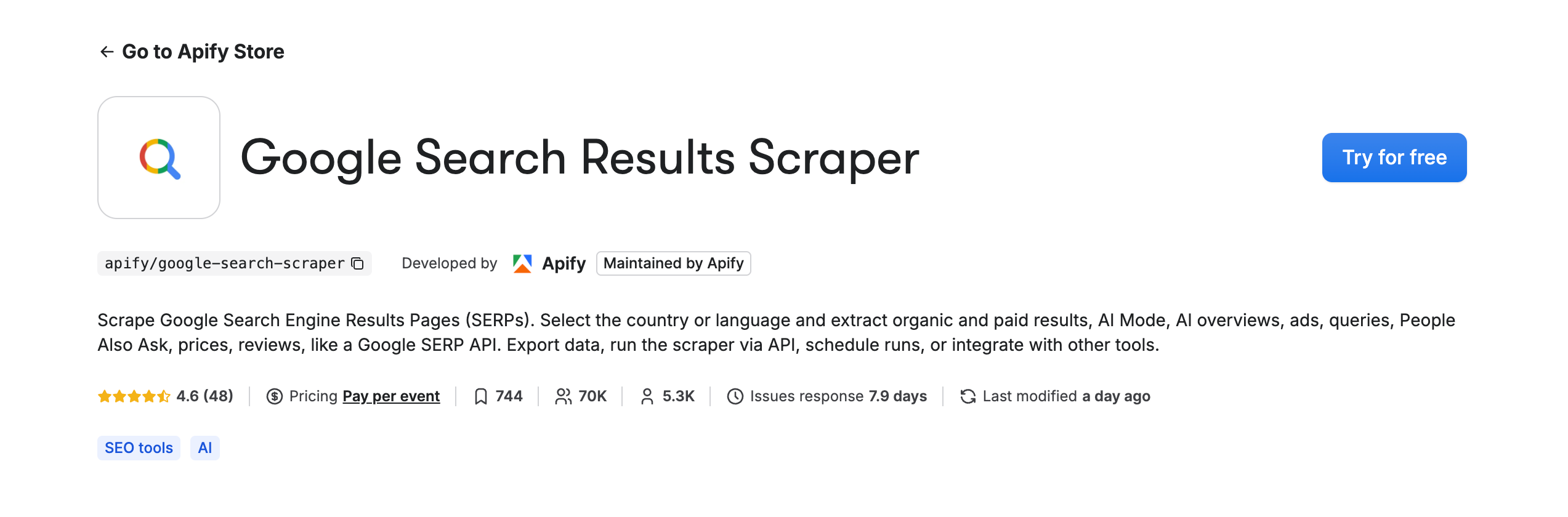The image size is (1568, 517).
Task: Click the a day ago timestamp
Action: (x=1116, y=396)
